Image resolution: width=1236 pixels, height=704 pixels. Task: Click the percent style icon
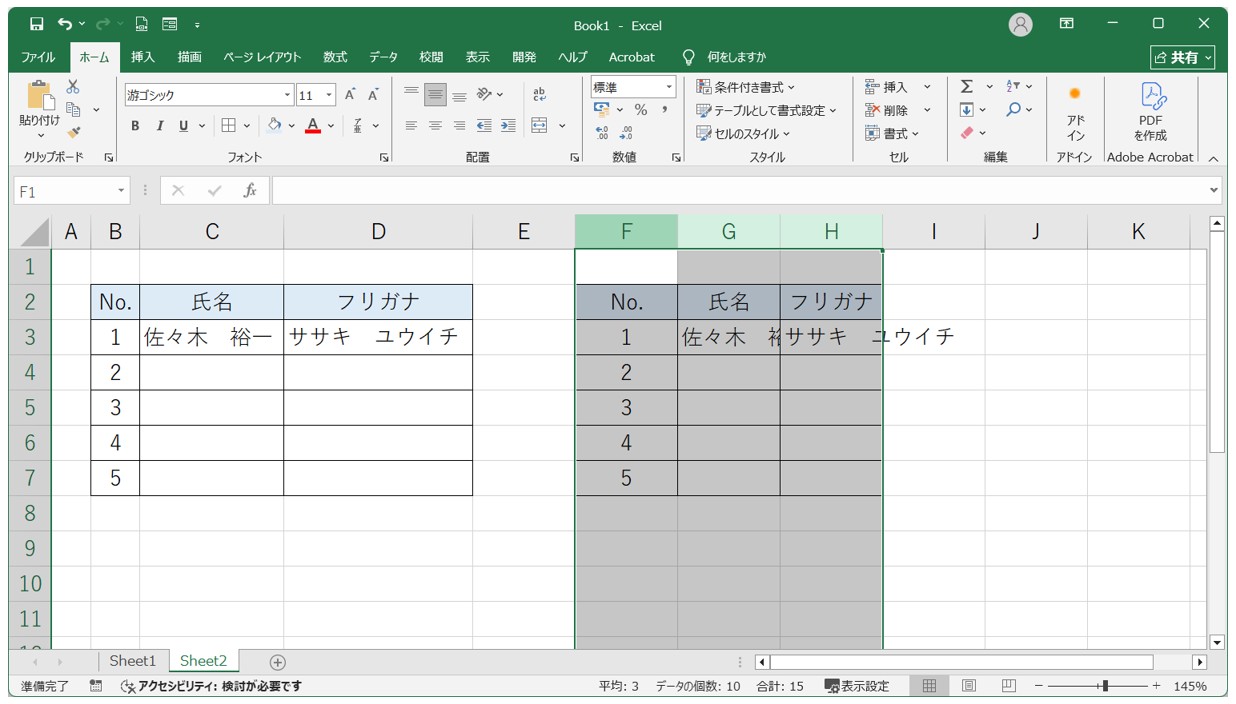click(641, 110)
